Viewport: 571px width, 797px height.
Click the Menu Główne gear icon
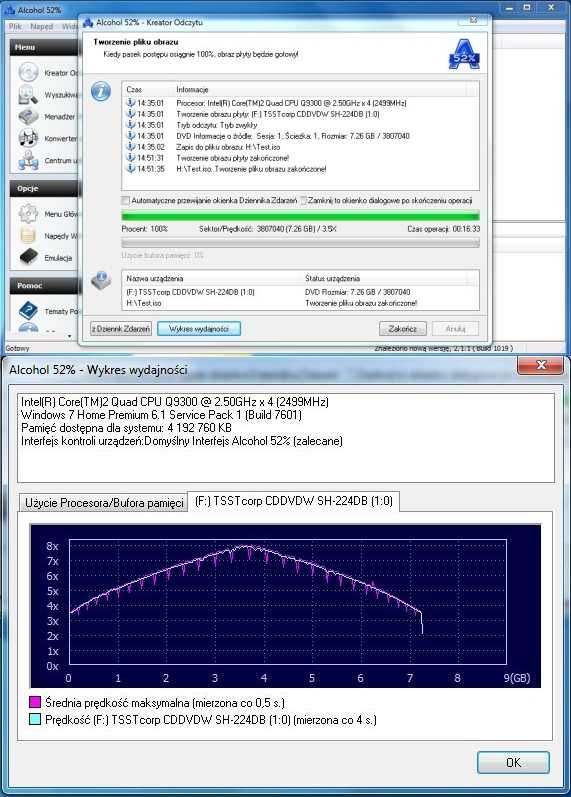pyautogui.click(x=28, y=213)
